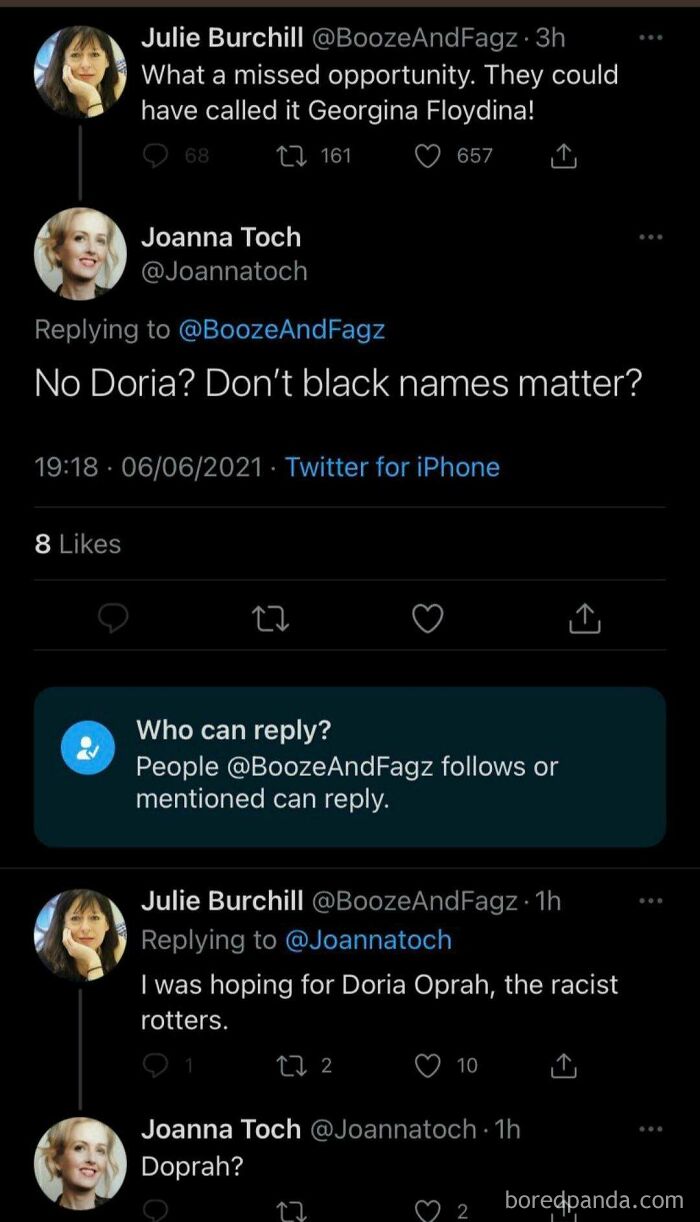This screenshot has height=1222, width=700.
Task: Click Julie Burchill's display name
Action: (222, 38)
